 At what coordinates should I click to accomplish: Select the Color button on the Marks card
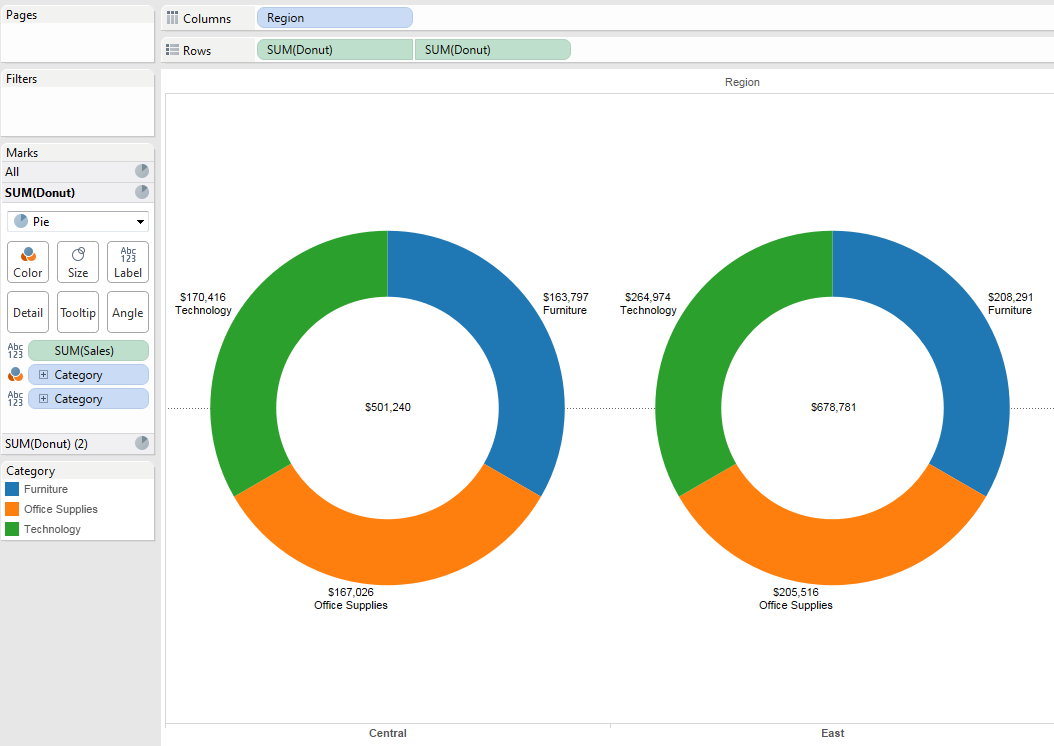point(27,262)
